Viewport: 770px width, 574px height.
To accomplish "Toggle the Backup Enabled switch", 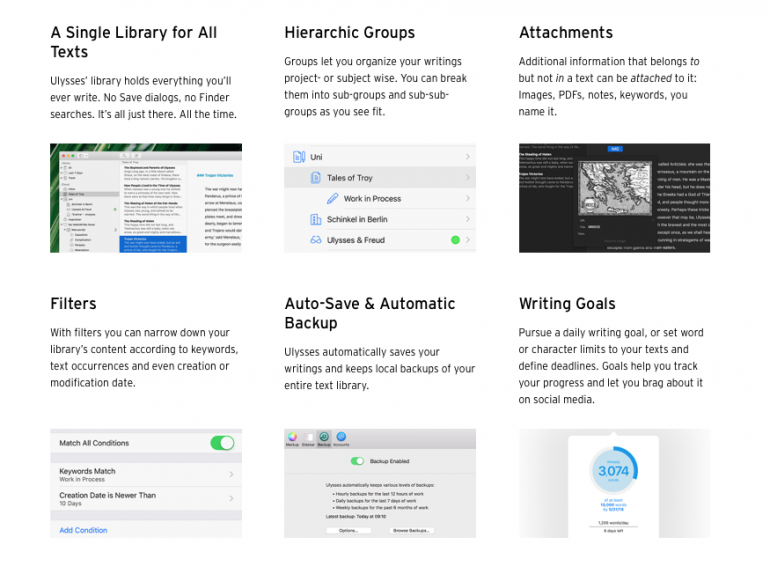I will tap(357, 461).
